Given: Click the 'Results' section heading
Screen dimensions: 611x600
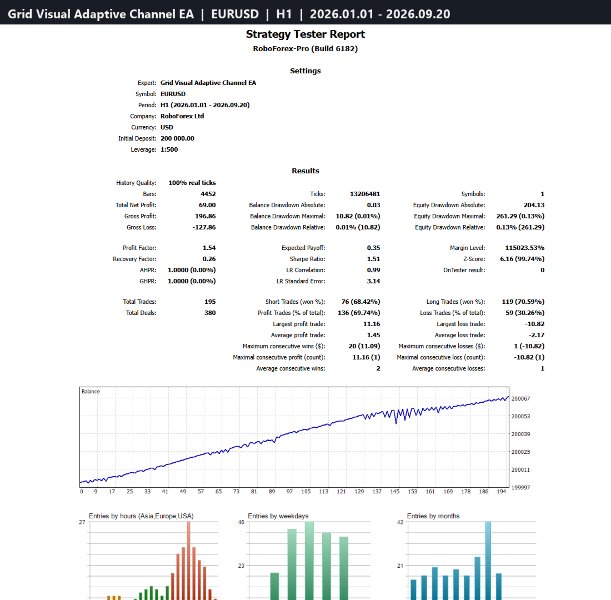Looking at the screenshot, I should pyautogui.click(x=305, y=171).
